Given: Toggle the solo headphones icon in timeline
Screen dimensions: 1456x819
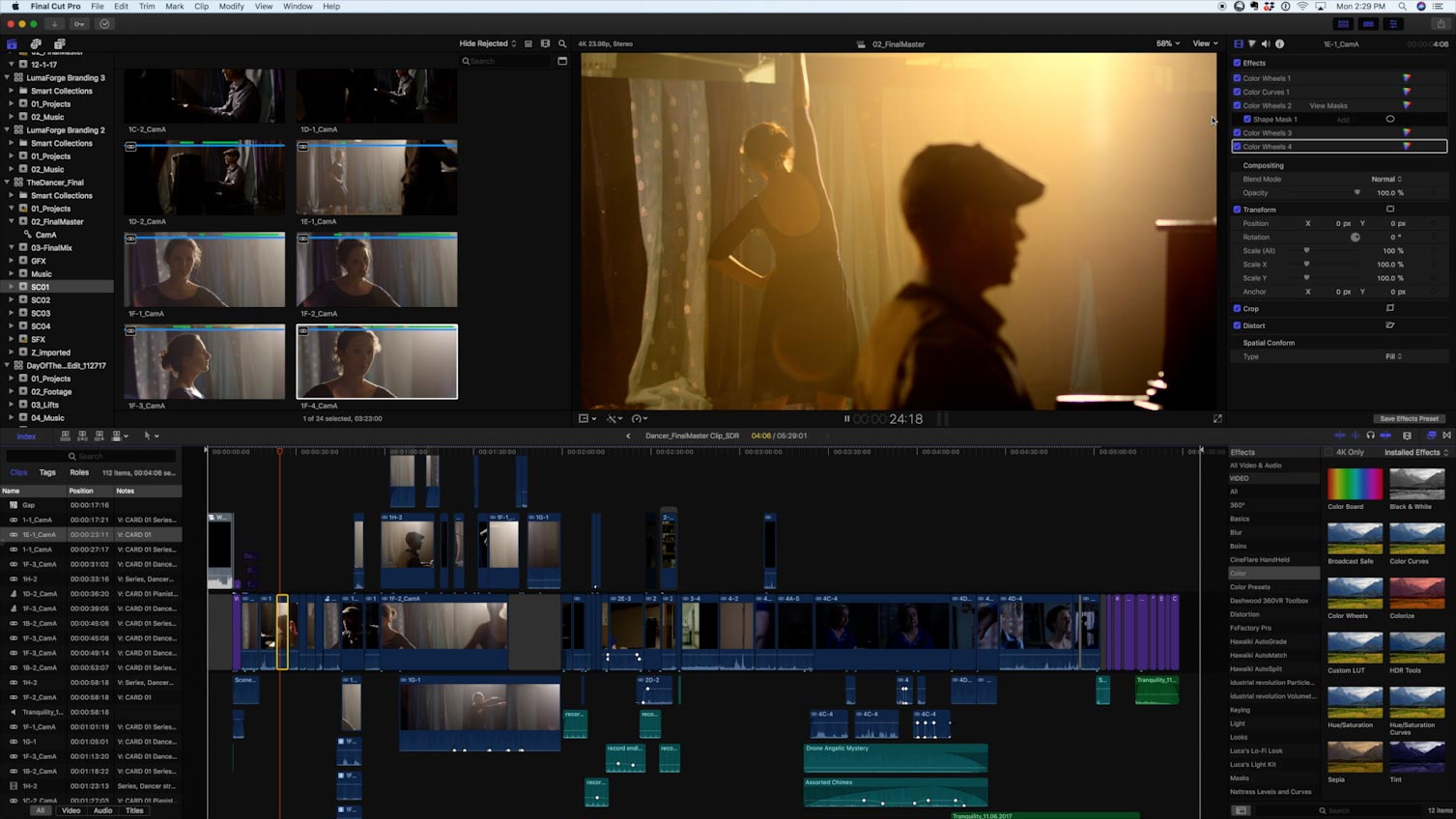Looking at the screenshot, I should 1370,436.
